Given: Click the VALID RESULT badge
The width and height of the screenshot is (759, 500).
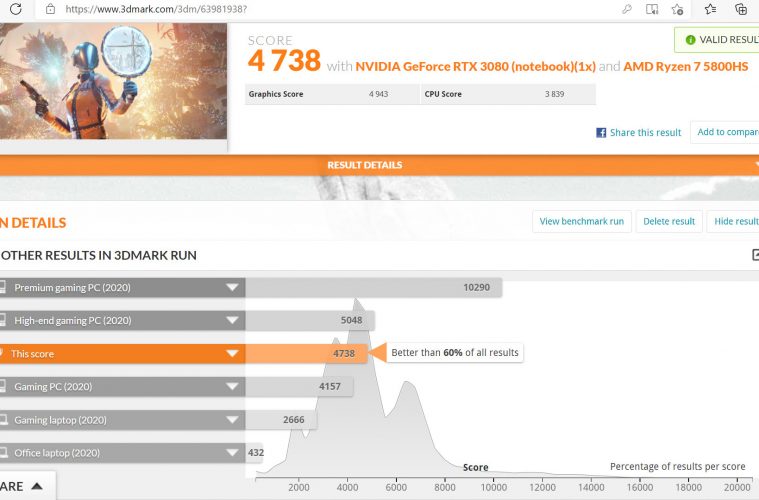Looking at the screenshot, I should [x=717, y=40].
